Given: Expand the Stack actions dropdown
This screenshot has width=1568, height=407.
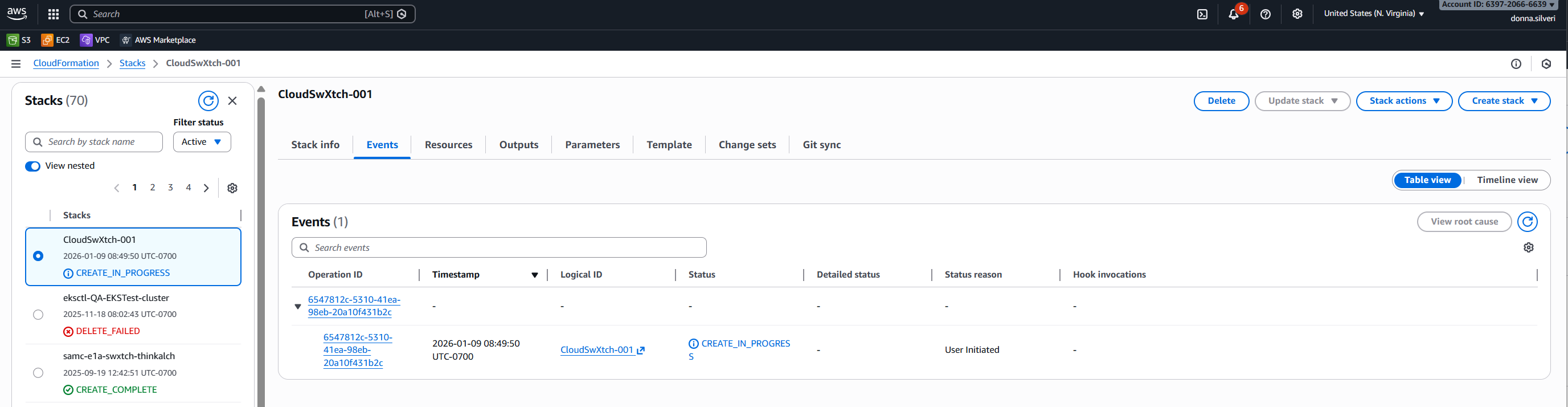Looking at the screenshot, I should 1403,101.
